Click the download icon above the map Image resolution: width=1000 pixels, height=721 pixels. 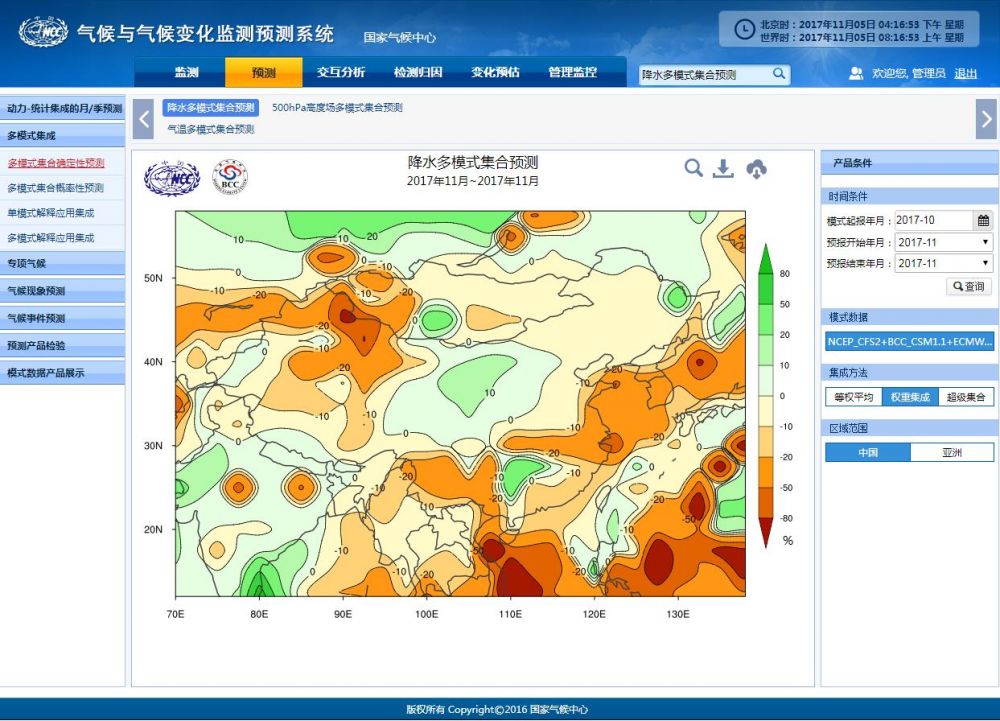pyautogui.click(x=723, y=169)
